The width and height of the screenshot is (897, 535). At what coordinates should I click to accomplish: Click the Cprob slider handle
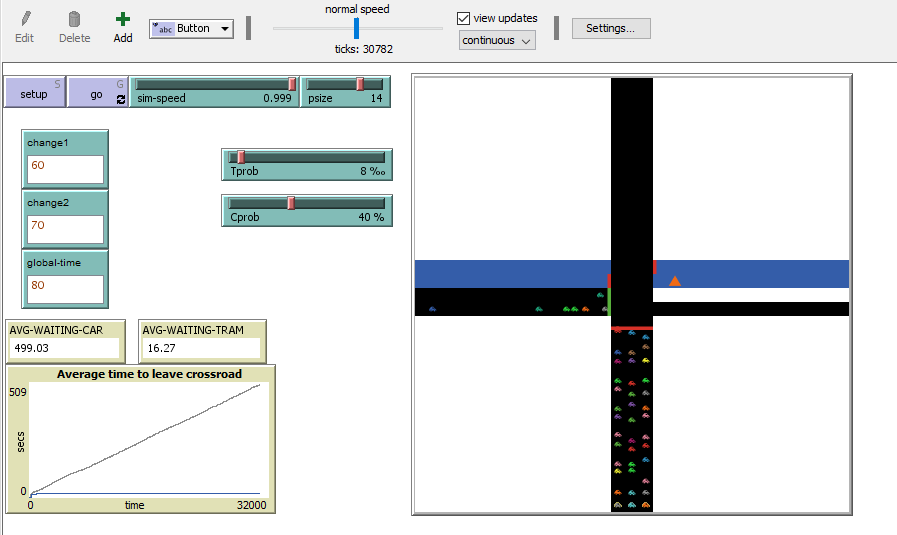[x=291, y=203]
